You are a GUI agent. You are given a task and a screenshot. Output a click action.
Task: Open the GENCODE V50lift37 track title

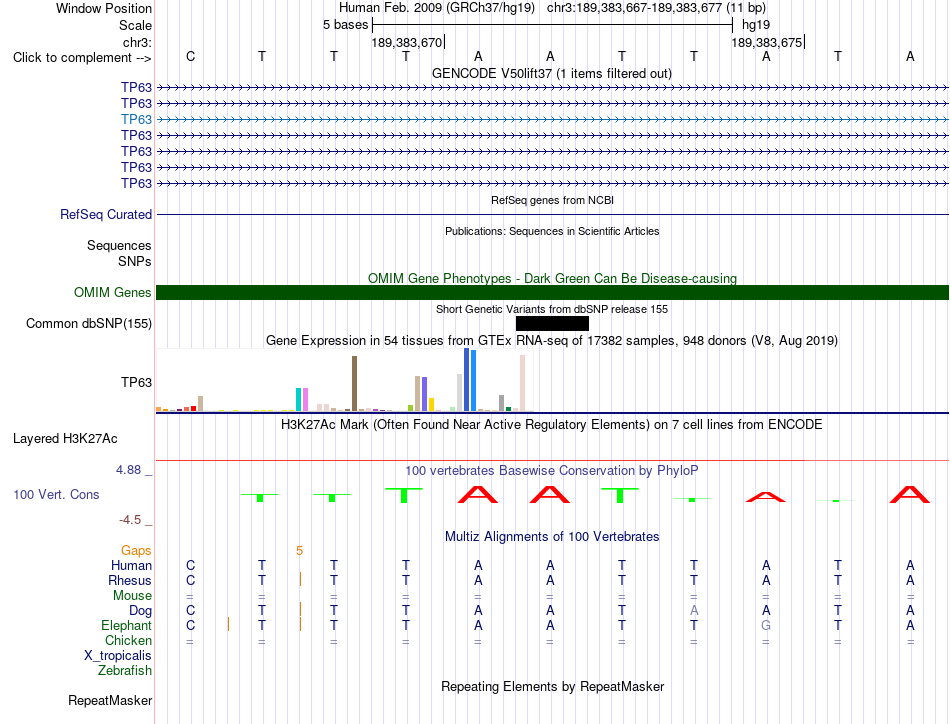(x=551, y=73)
